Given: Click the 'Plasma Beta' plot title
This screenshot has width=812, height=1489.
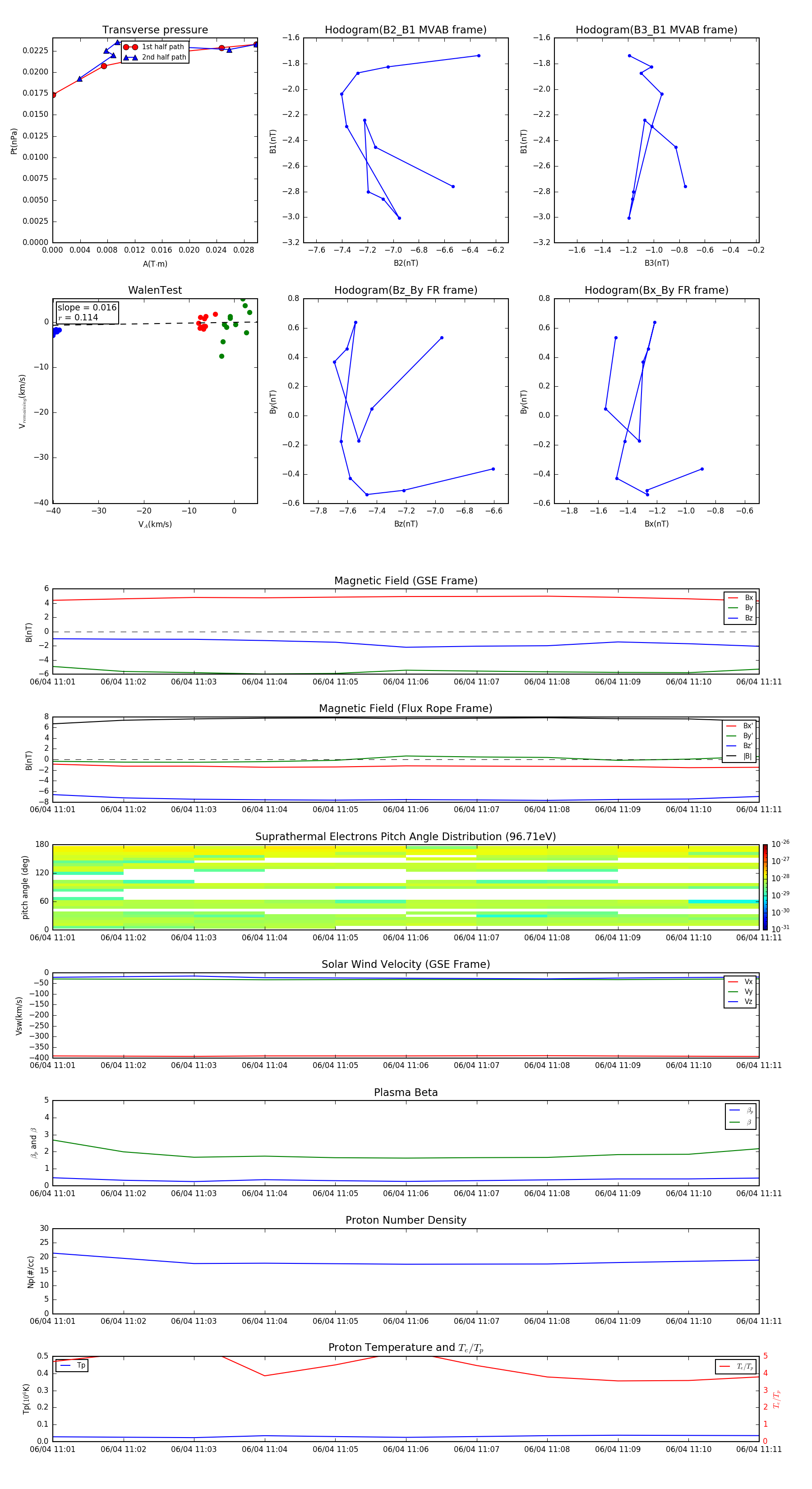Looking at the screenshot, I should (x=406, y=1092).
